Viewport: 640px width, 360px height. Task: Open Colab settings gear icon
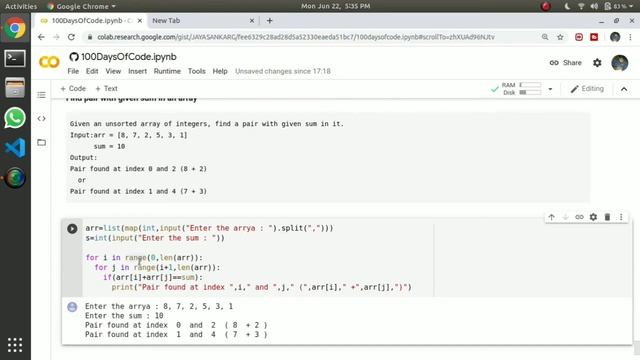[x=597, y=63]
